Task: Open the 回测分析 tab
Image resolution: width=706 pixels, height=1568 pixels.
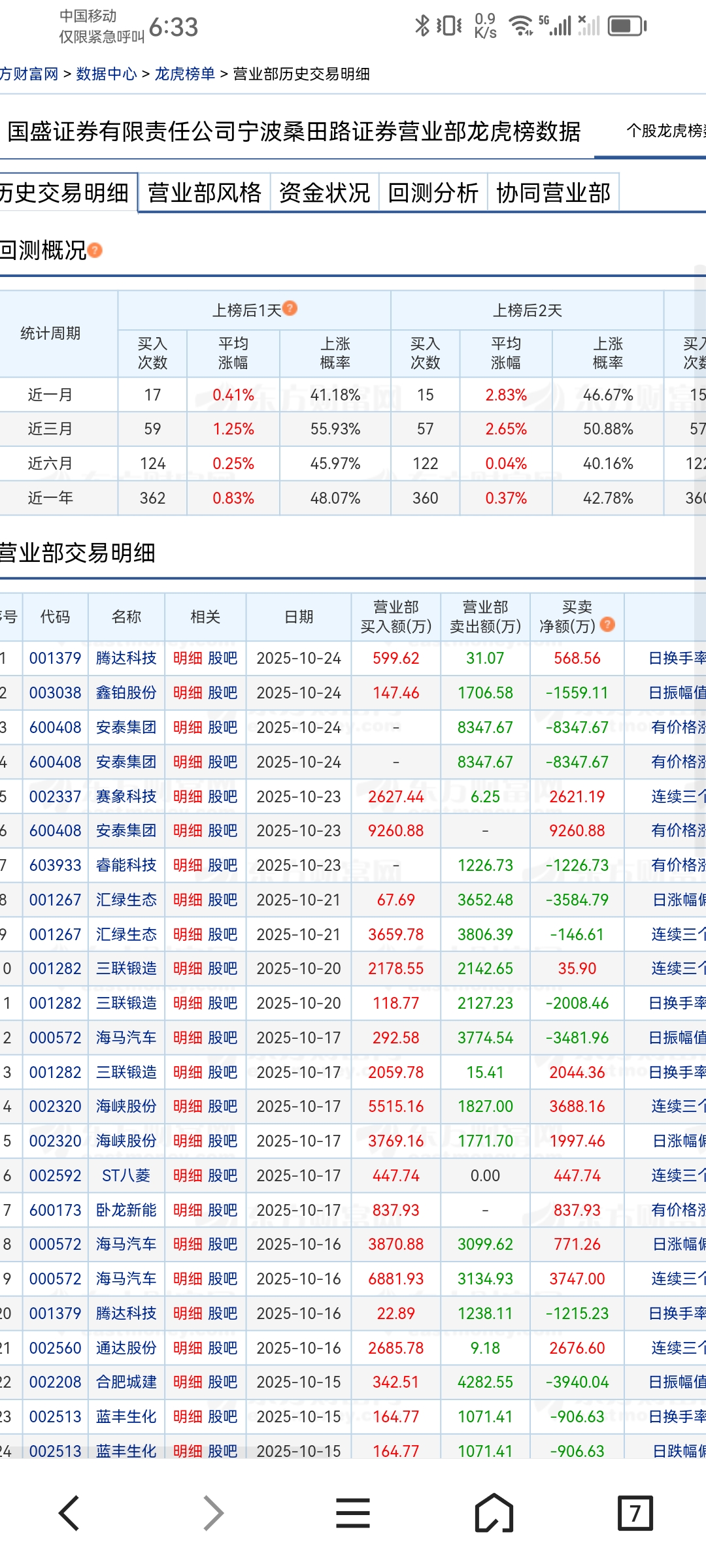Action: [x=433, y=193]
